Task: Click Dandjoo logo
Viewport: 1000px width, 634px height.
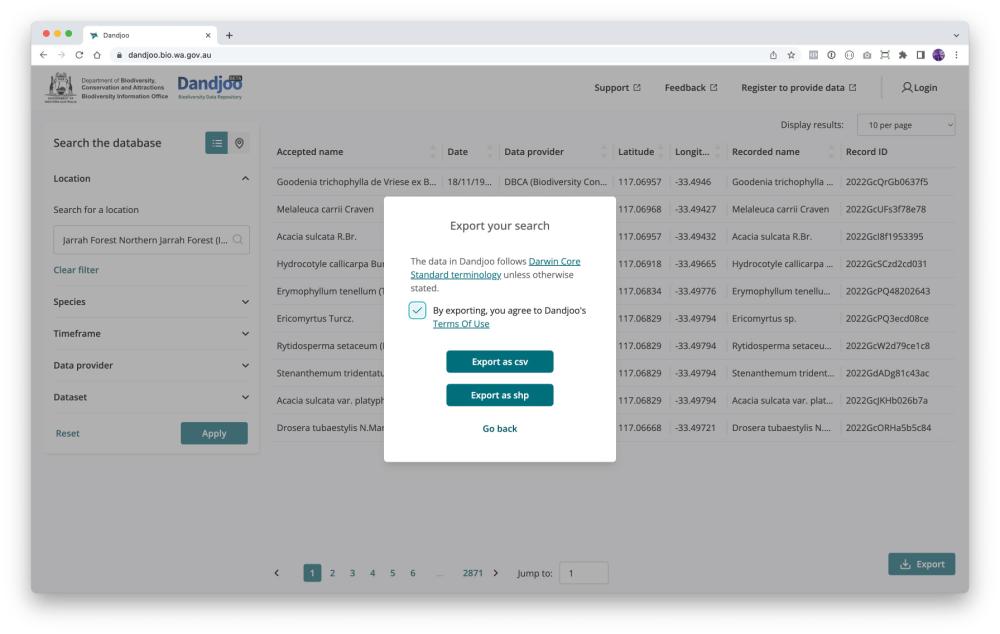Action: point(210,87)
